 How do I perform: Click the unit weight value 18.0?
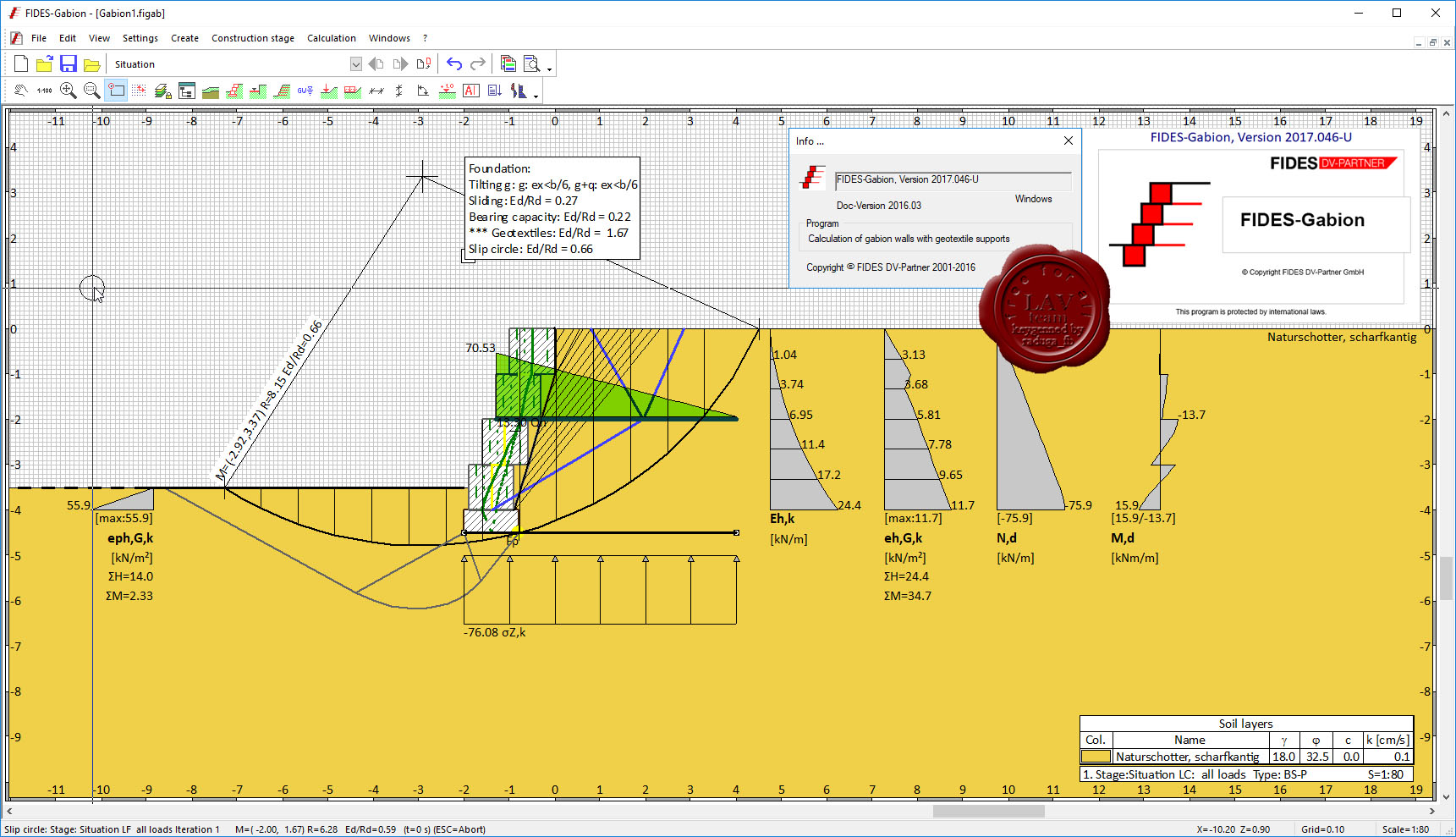click(x=1284, y=757)
